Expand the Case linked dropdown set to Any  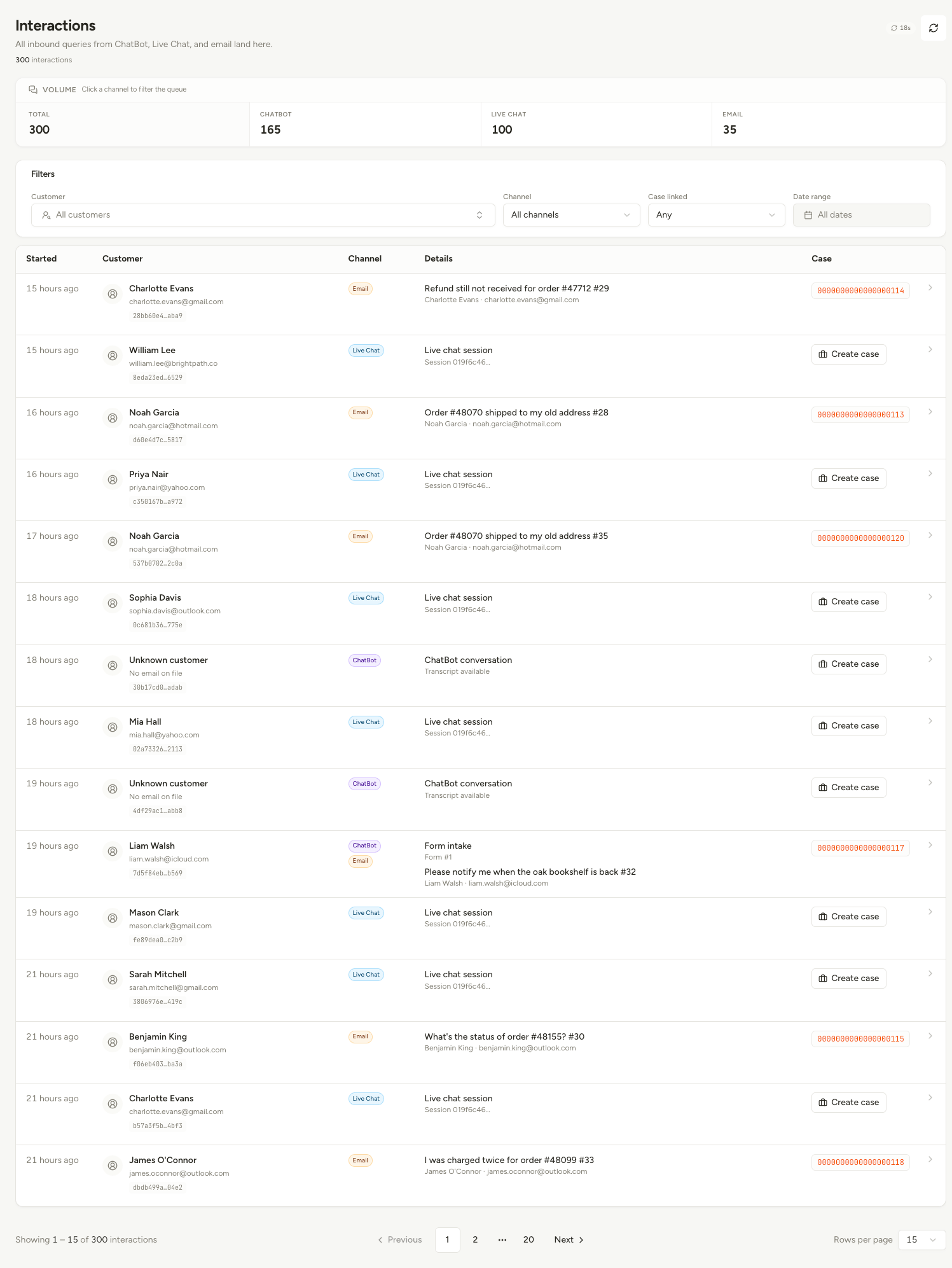pos(716,215)
